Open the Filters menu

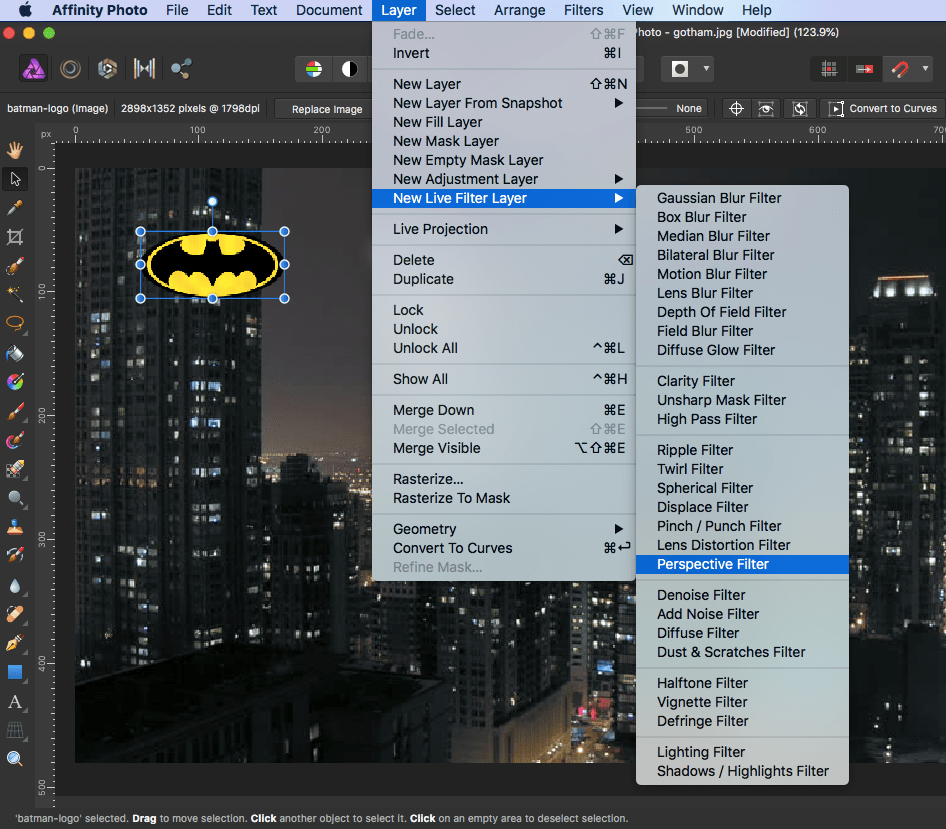point(583,10)
